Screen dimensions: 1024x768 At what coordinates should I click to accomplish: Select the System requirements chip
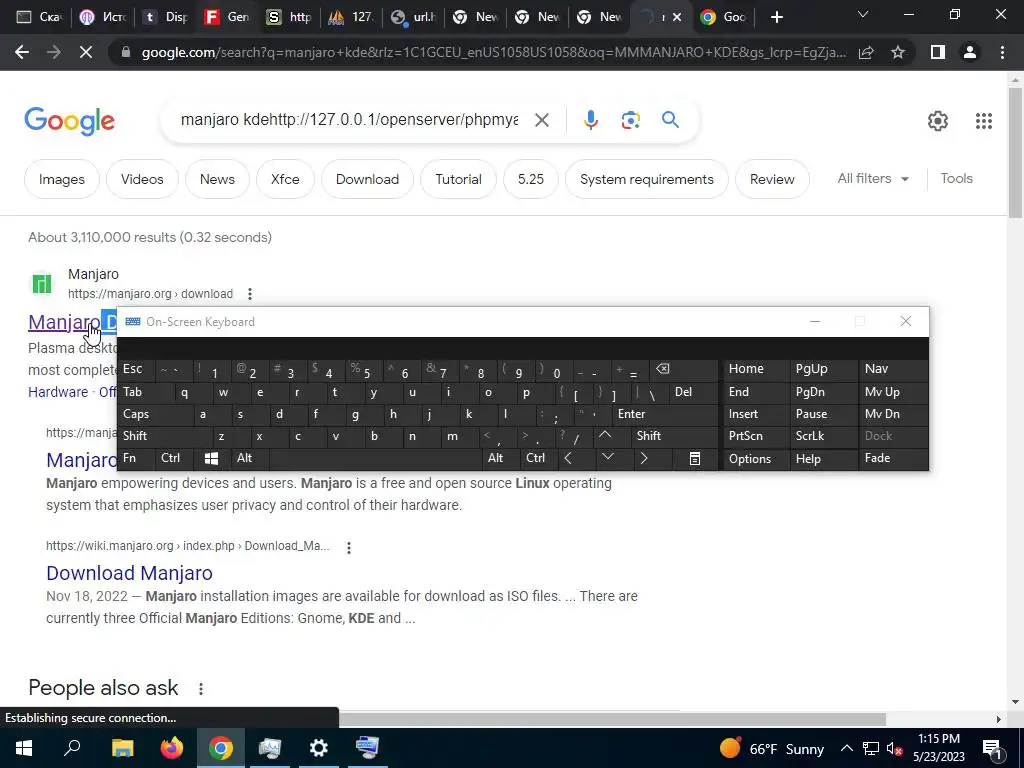pyautogui.click(x=647, y=179)
